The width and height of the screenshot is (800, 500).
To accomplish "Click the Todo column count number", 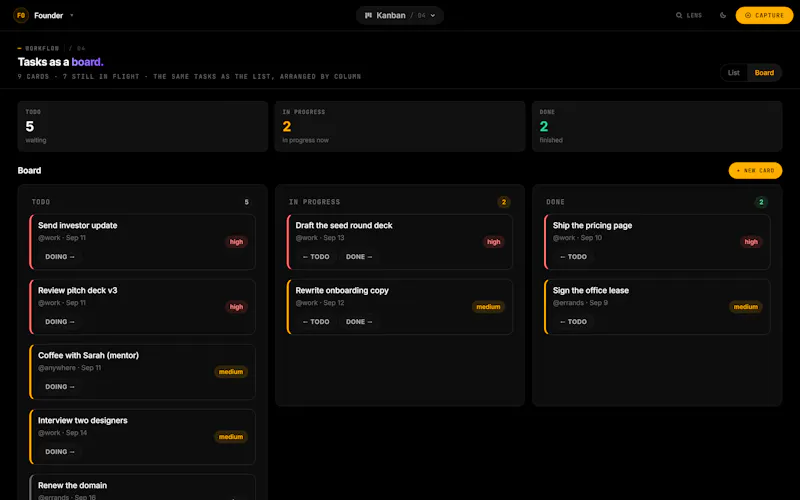I will (246, 202).
